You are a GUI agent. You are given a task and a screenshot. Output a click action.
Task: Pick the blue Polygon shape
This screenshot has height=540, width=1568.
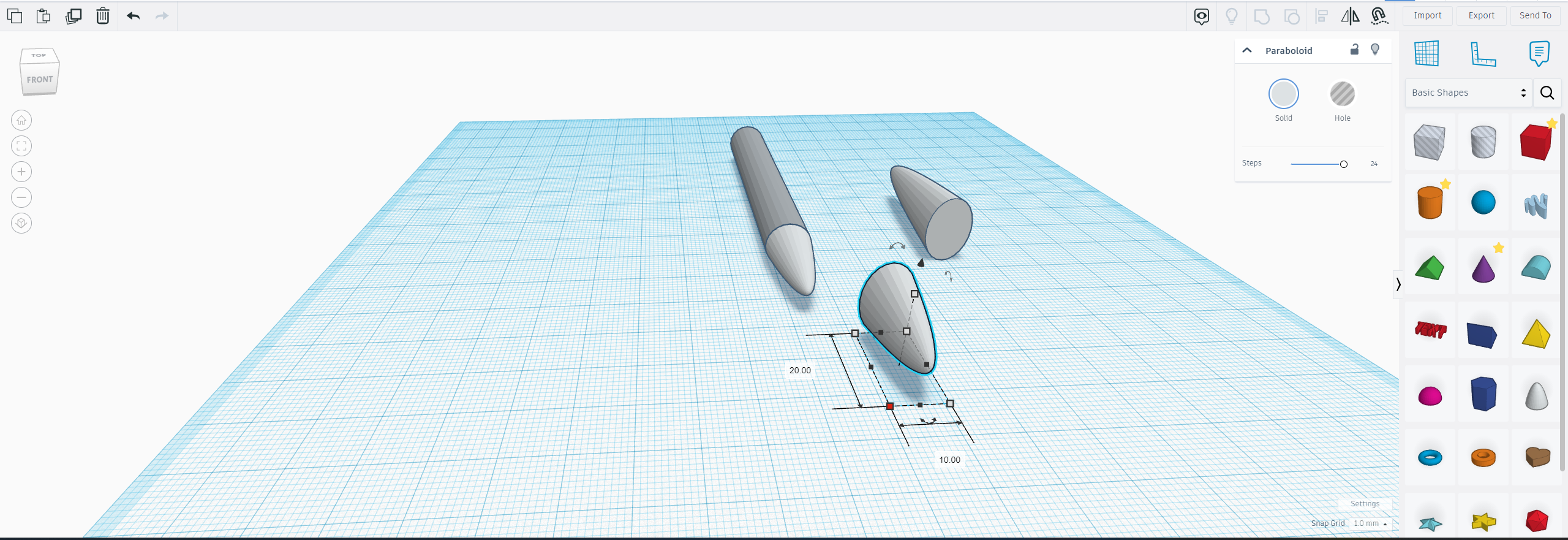point(1483,394)
